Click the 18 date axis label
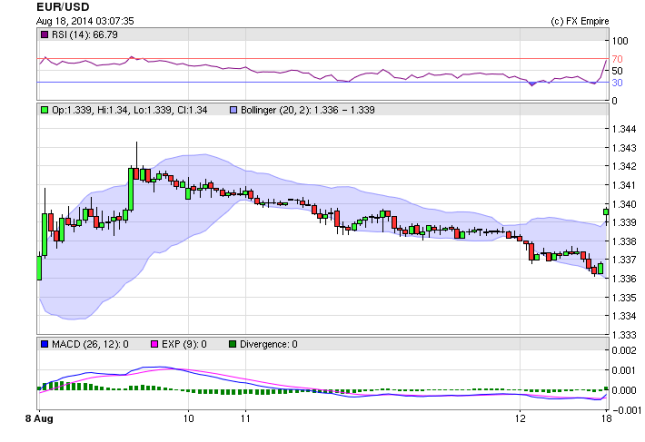 click(x=606, y=419)
